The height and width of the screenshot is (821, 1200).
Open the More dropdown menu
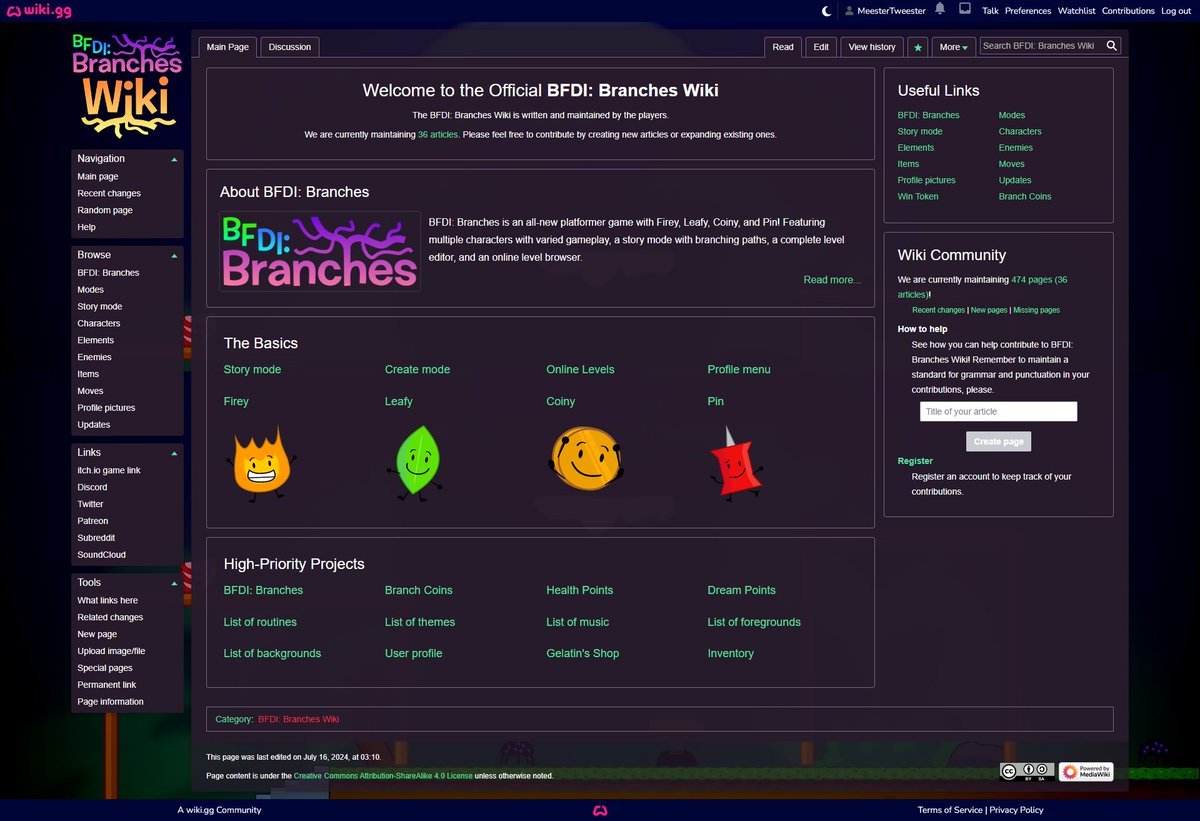click(x=954, y=47)
